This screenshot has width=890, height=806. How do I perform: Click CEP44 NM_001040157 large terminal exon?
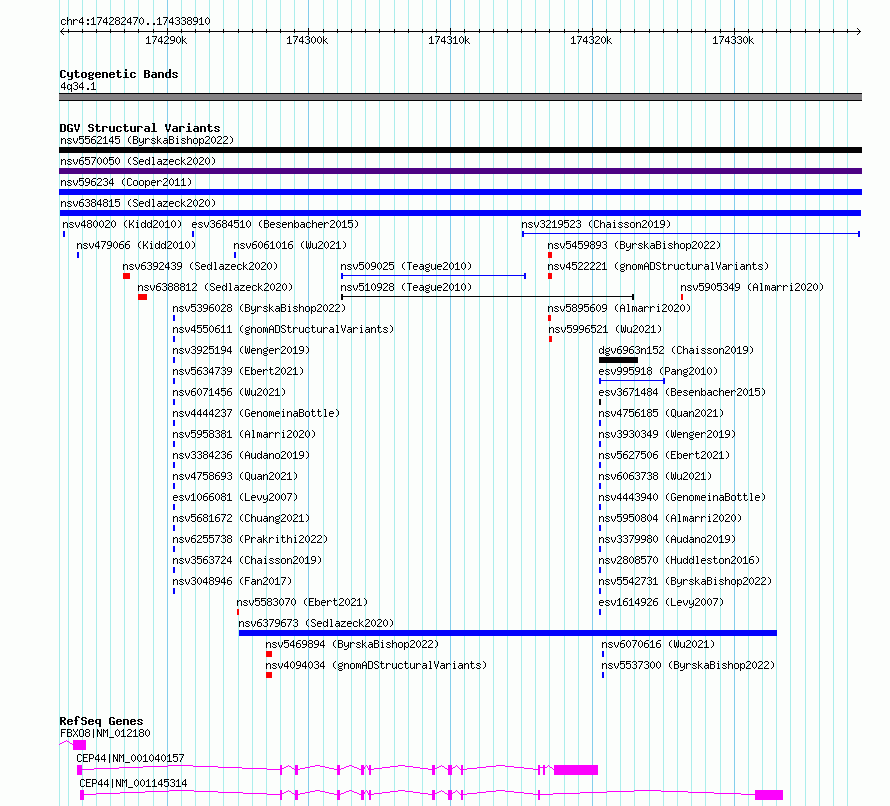point(576,770)
